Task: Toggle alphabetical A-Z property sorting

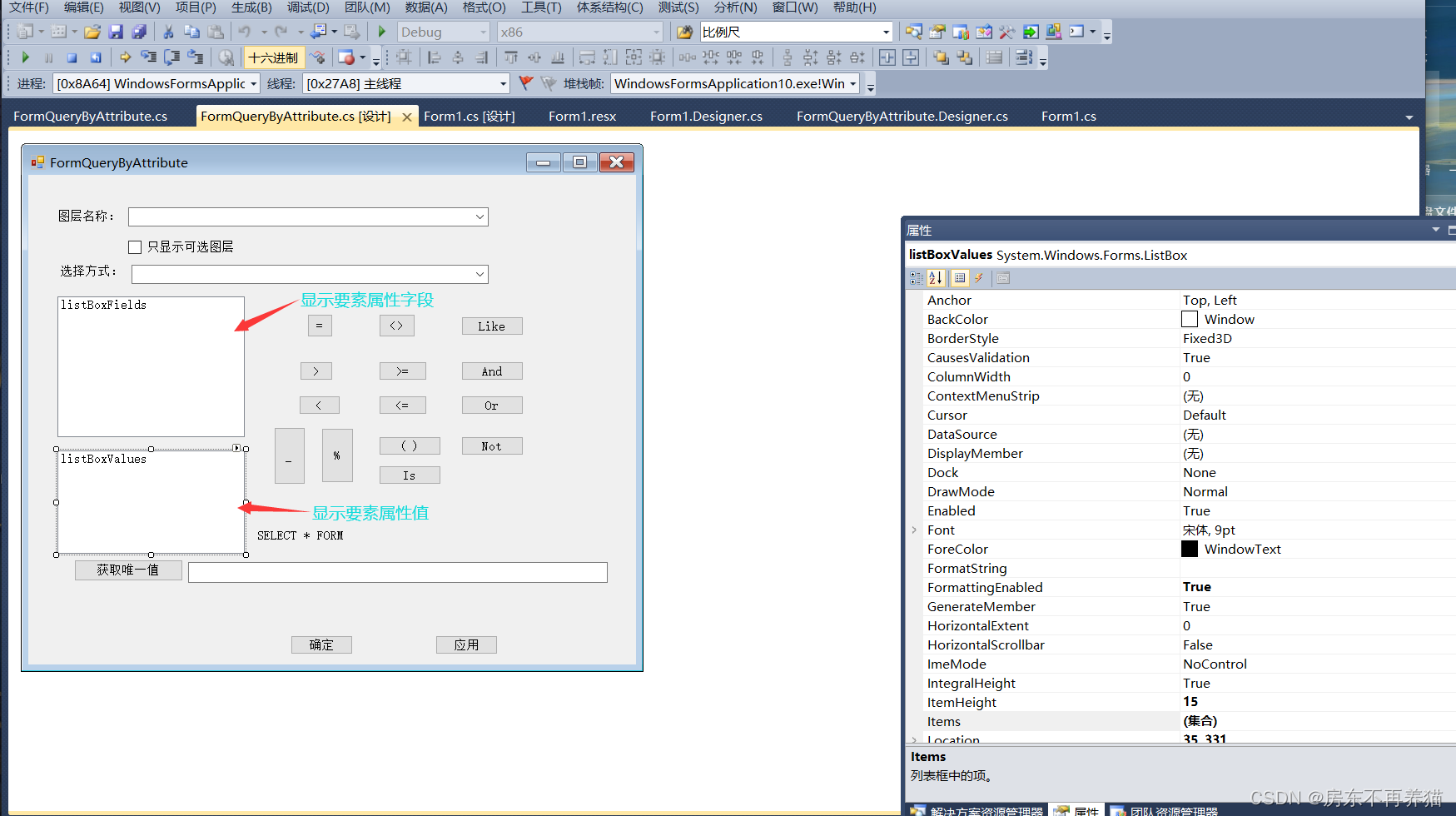Action: pos(936,278)
